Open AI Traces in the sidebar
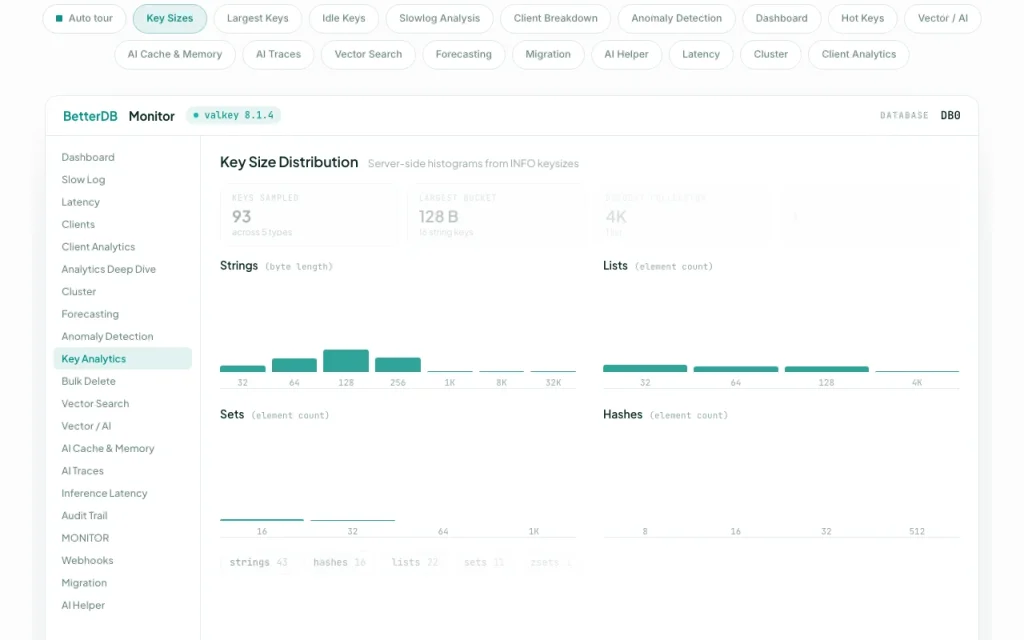1024x640 pixels. [x=123, y=471]
